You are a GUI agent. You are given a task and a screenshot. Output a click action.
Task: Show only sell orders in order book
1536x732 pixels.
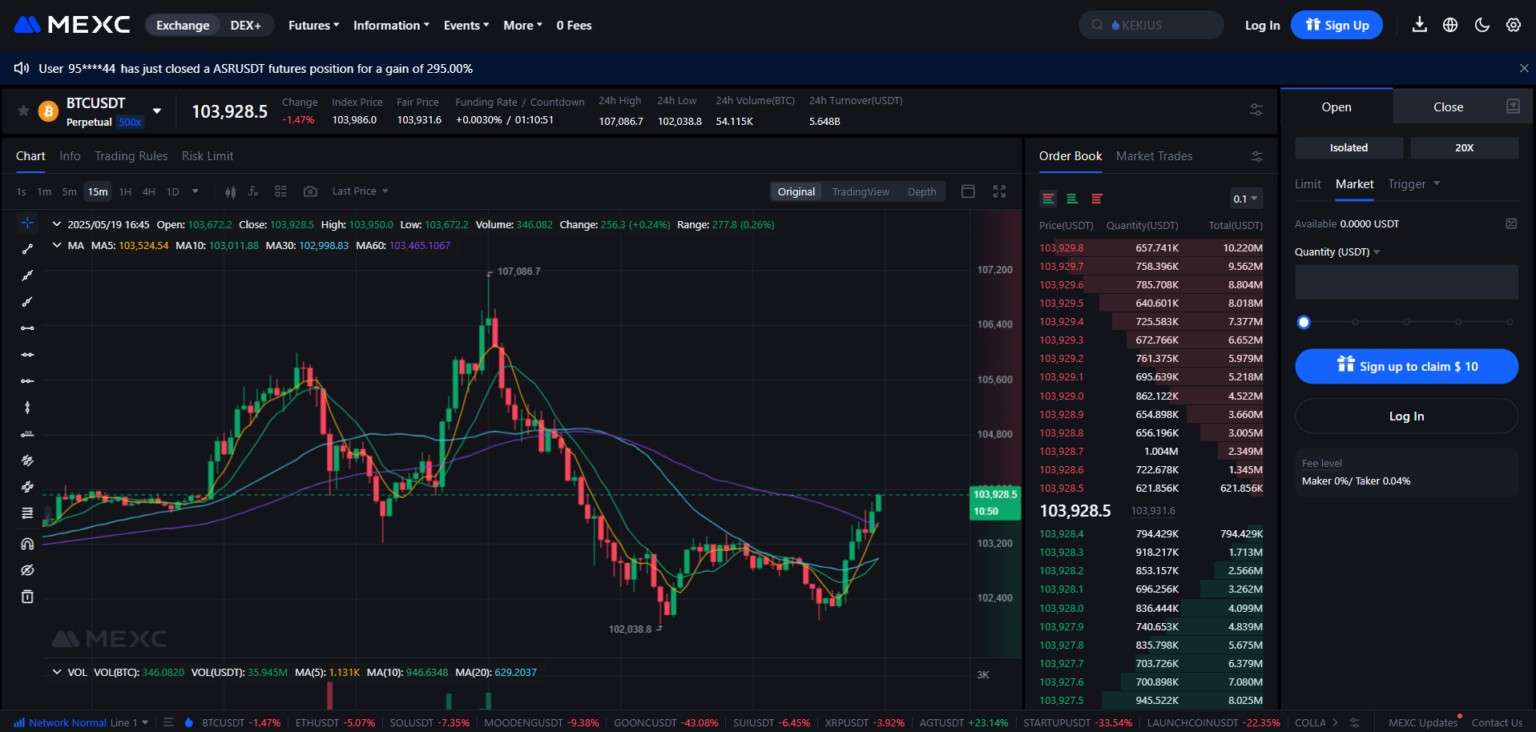tap(1097, 198)
